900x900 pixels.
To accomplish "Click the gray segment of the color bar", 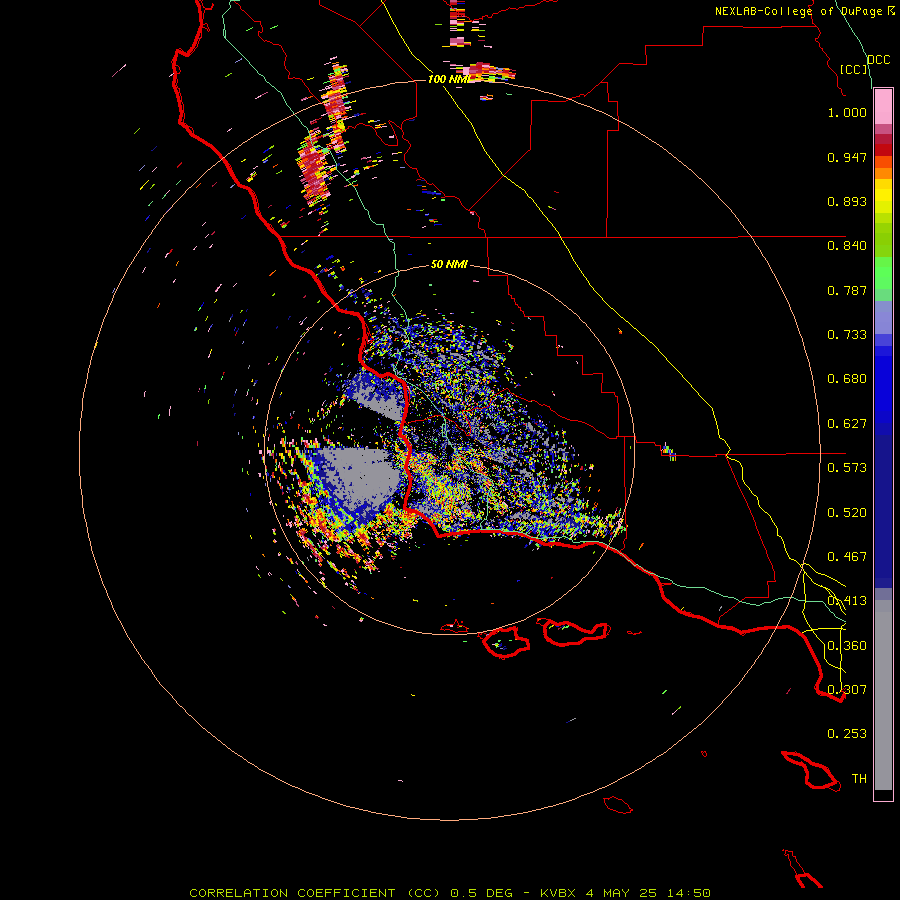I will coord(883,695).
